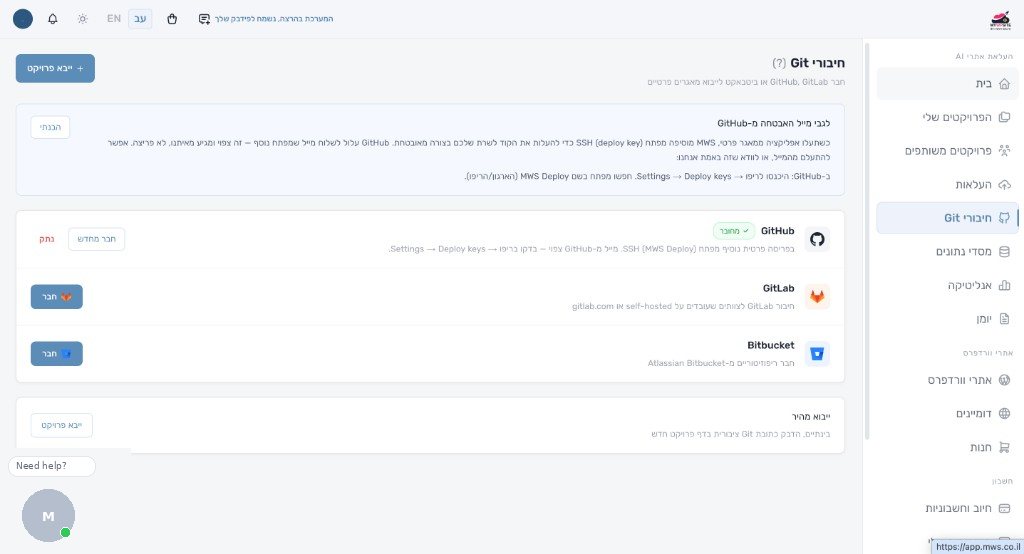
Task: Click the cloud upload icon in sidebar
Action: tap(1004, 184)
